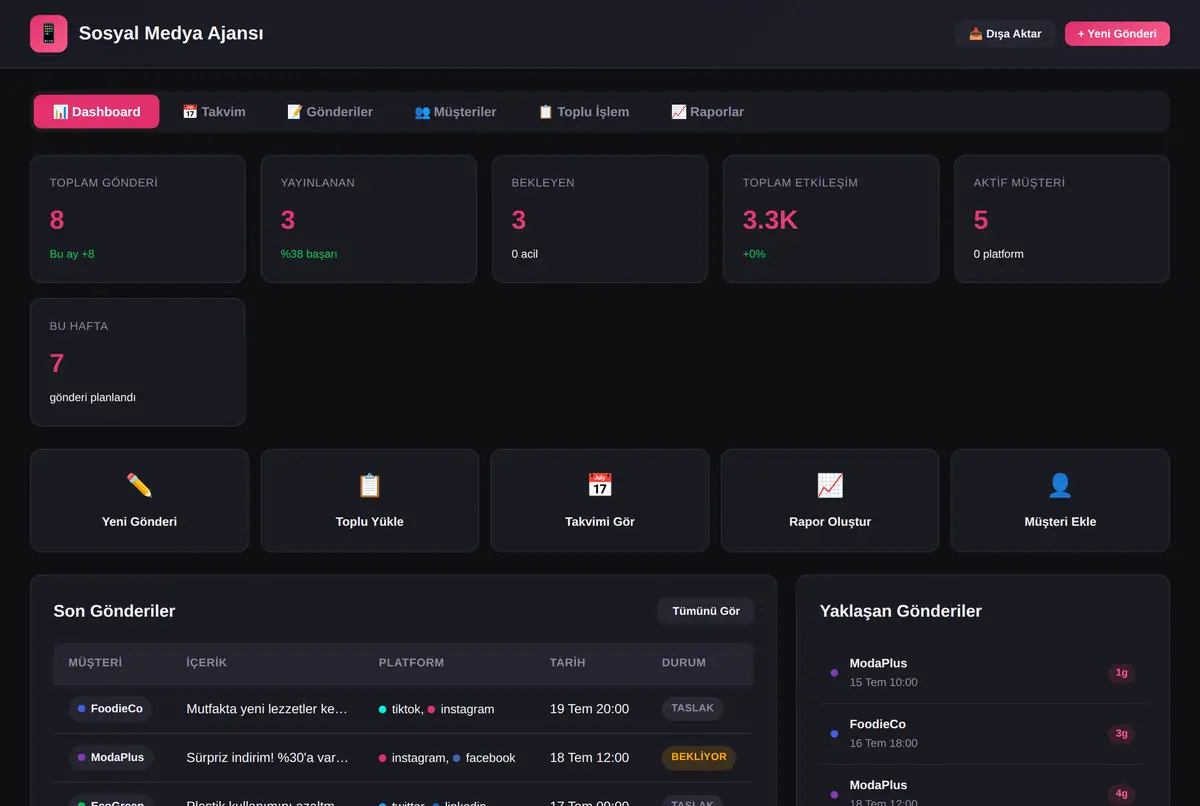The width and height of the screenshot is (1200, 806).
Task: Open the Takvim tab
Action: 214,112
